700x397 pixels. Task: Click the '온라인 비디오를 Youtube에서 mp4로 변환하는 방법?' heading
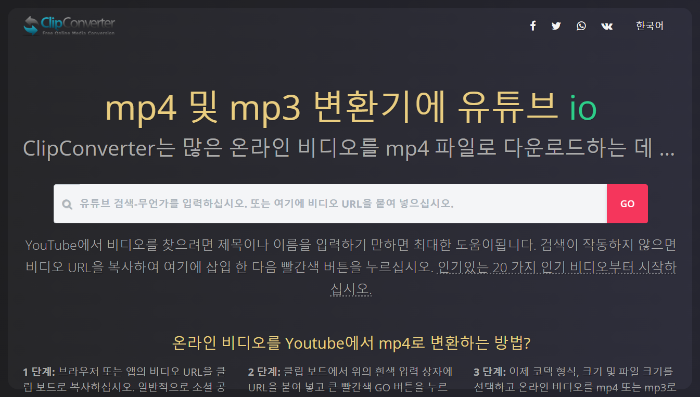click(x=351, y=343)
